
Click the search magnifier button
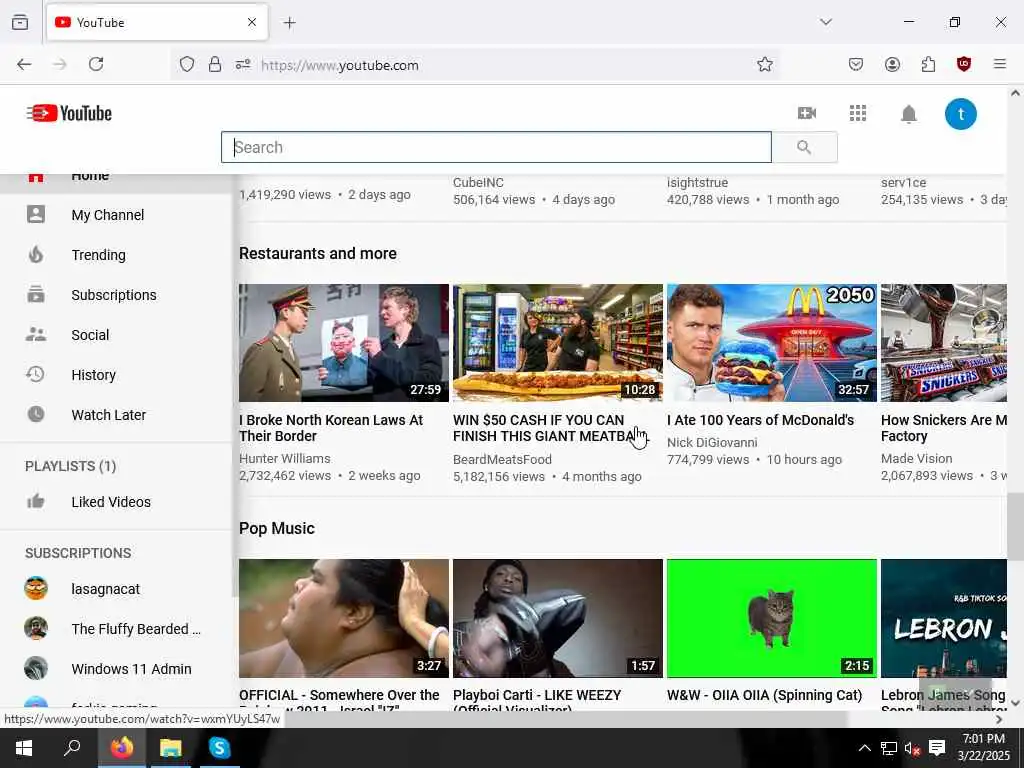coord(805,147)
